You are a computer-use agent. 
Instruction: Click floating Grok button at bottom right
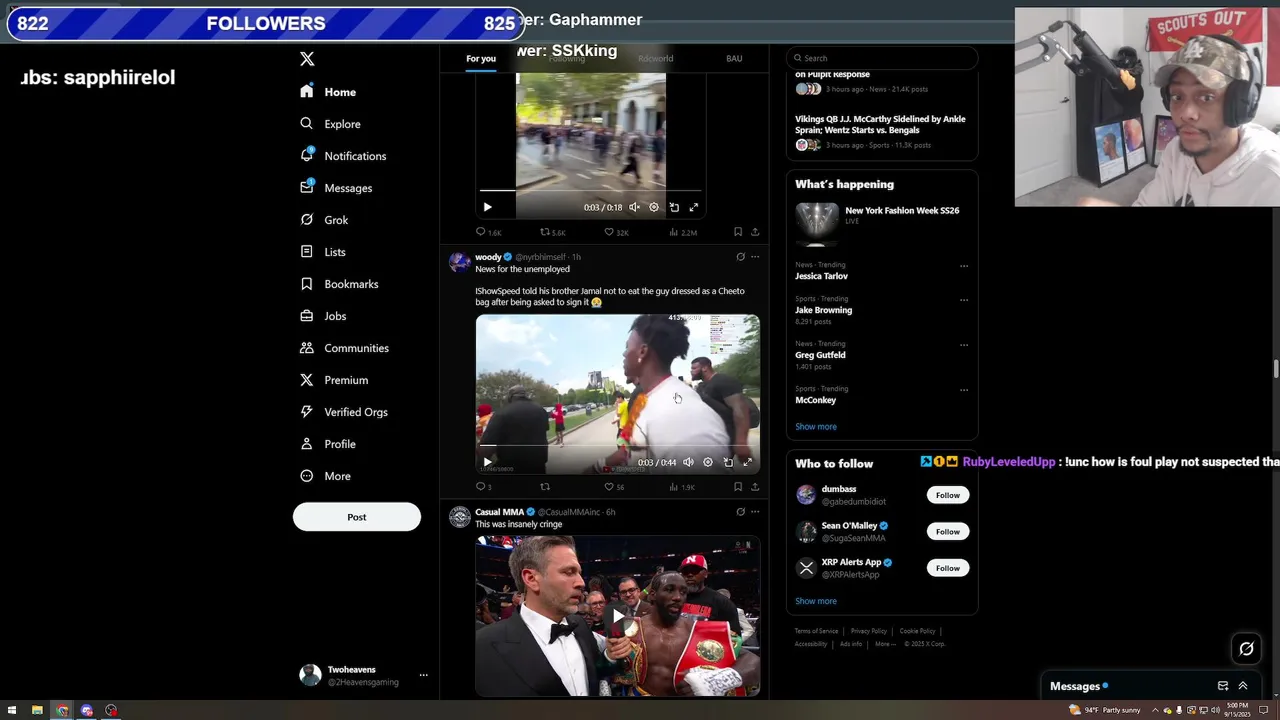coord(1246,649)
